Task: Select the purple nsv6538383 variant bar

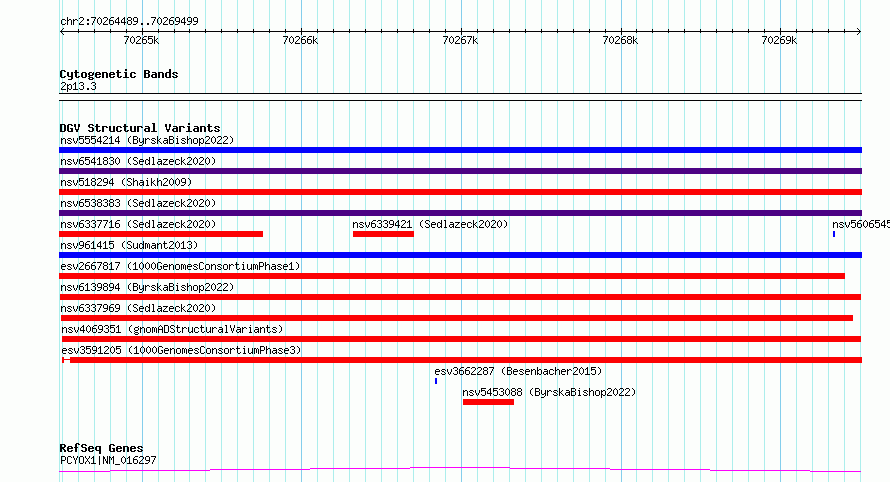Action: click(x=460, y=213)
